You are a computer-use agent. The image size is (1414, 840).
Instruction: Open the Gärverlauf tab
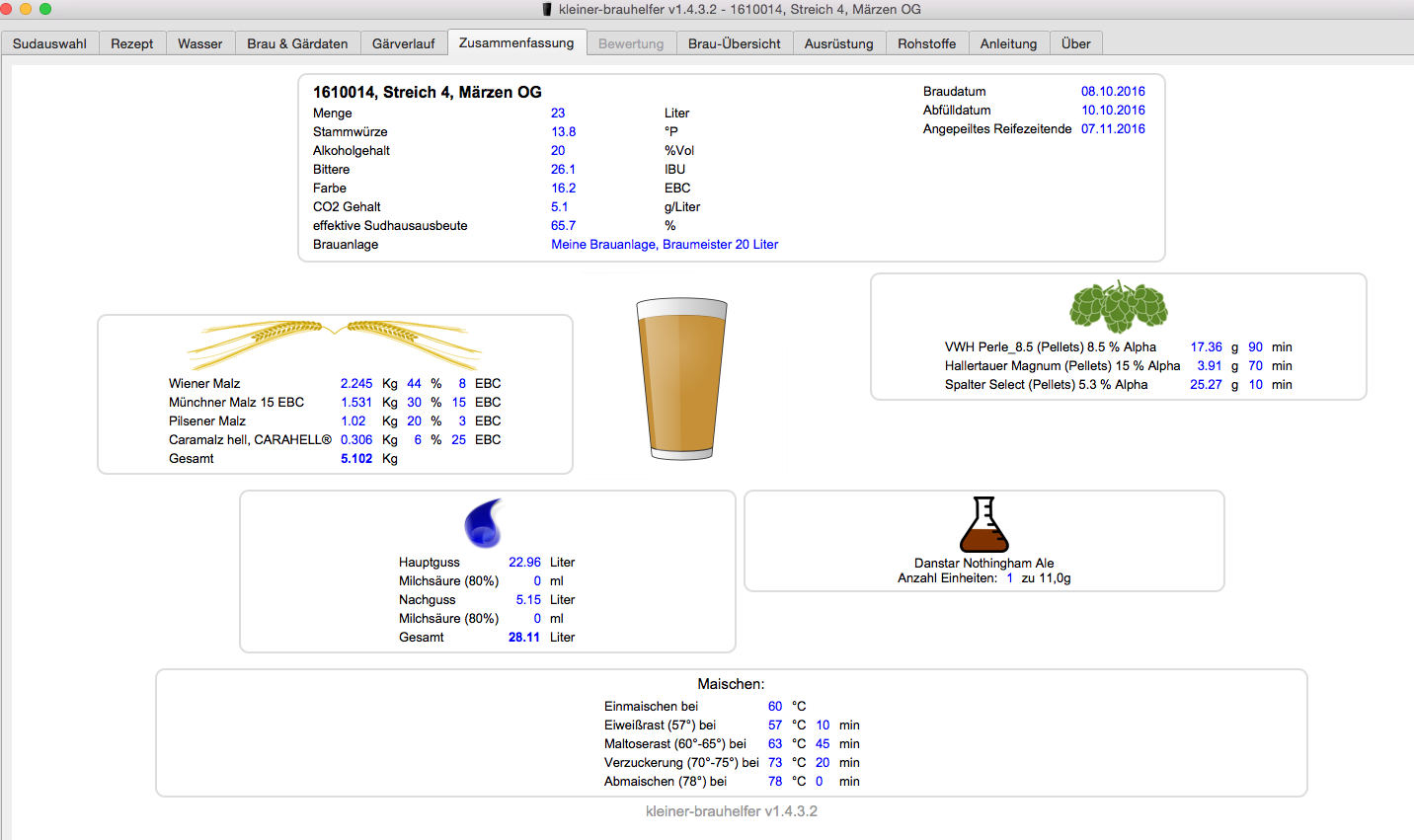(x=403, y=43)
